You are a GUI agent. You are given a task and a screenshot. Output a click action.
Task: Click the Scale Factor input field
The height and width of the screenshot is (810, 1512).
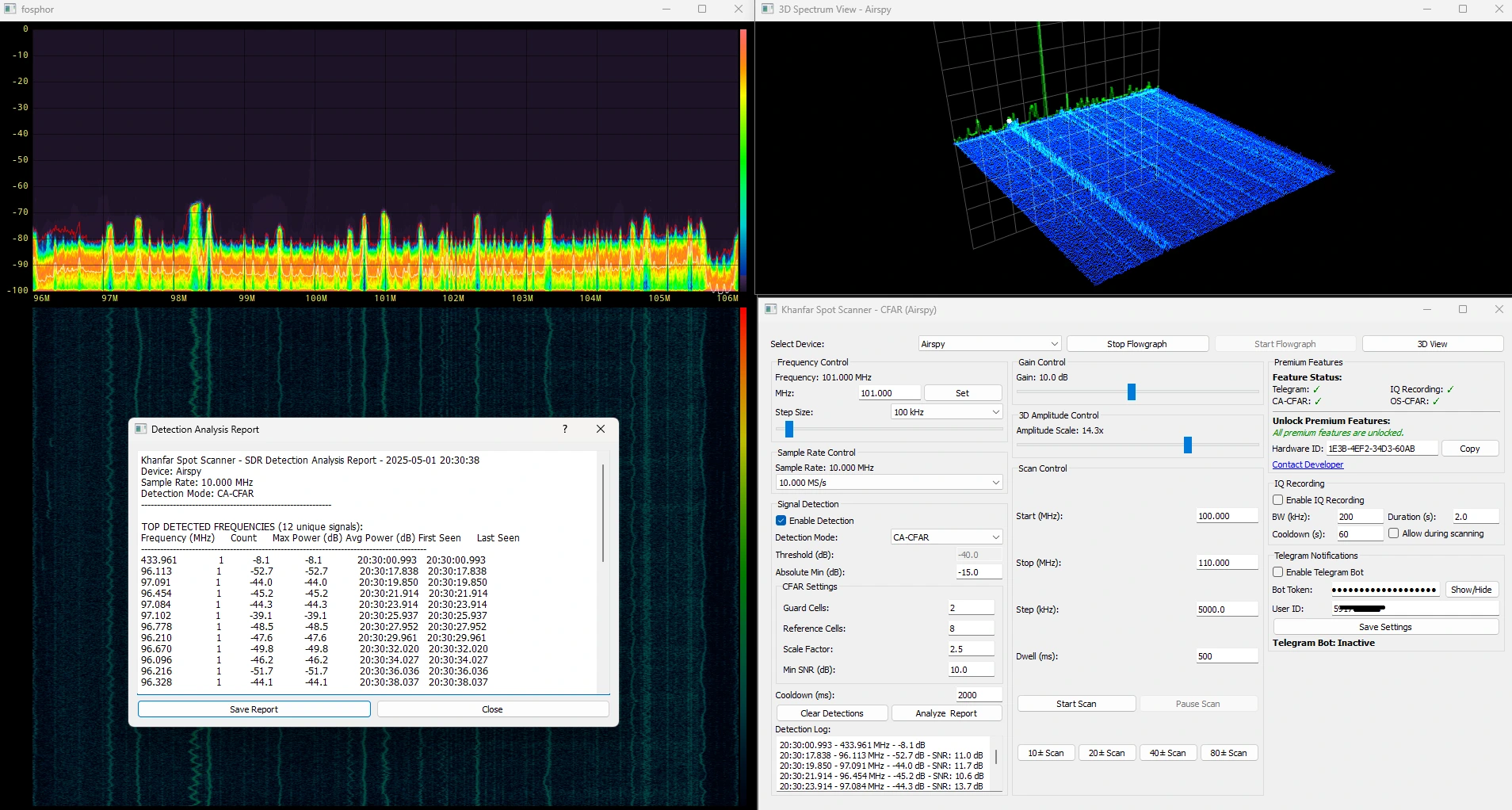pyautogui.click(x=971, y=649)
